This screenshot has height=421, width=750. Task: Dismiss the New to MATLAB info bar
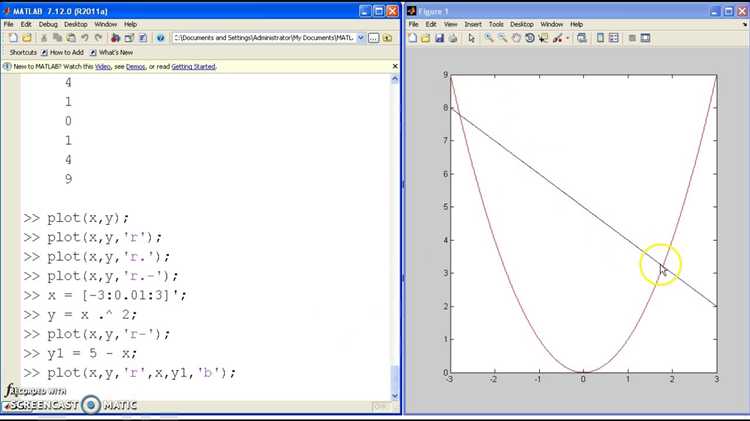coord(395,66)
